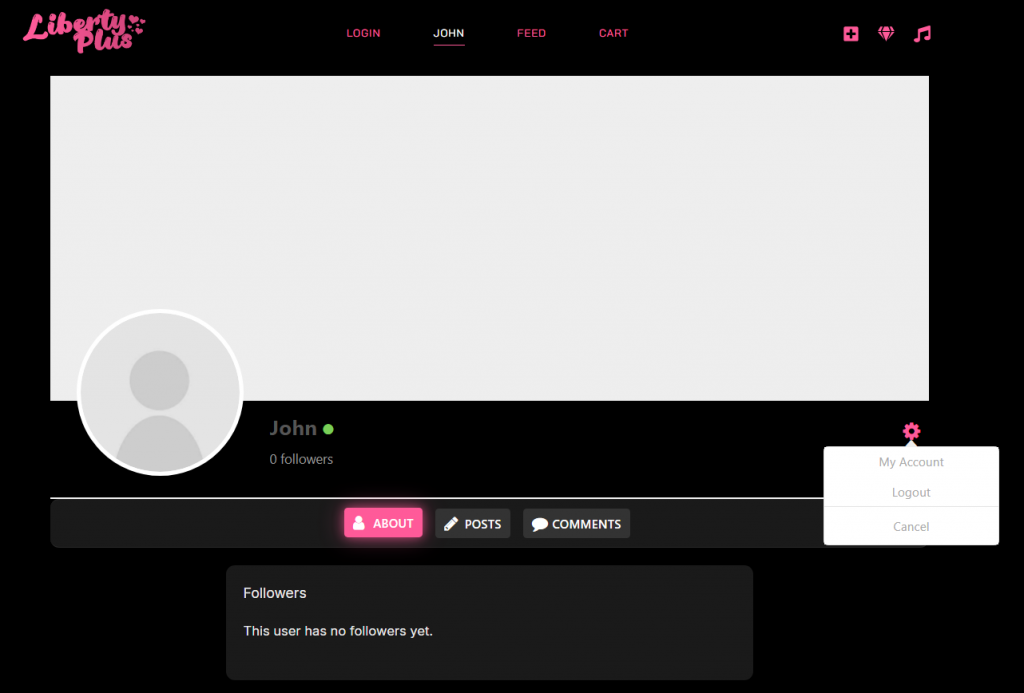Dismiss the menu with Cancel

coord(911,526)
